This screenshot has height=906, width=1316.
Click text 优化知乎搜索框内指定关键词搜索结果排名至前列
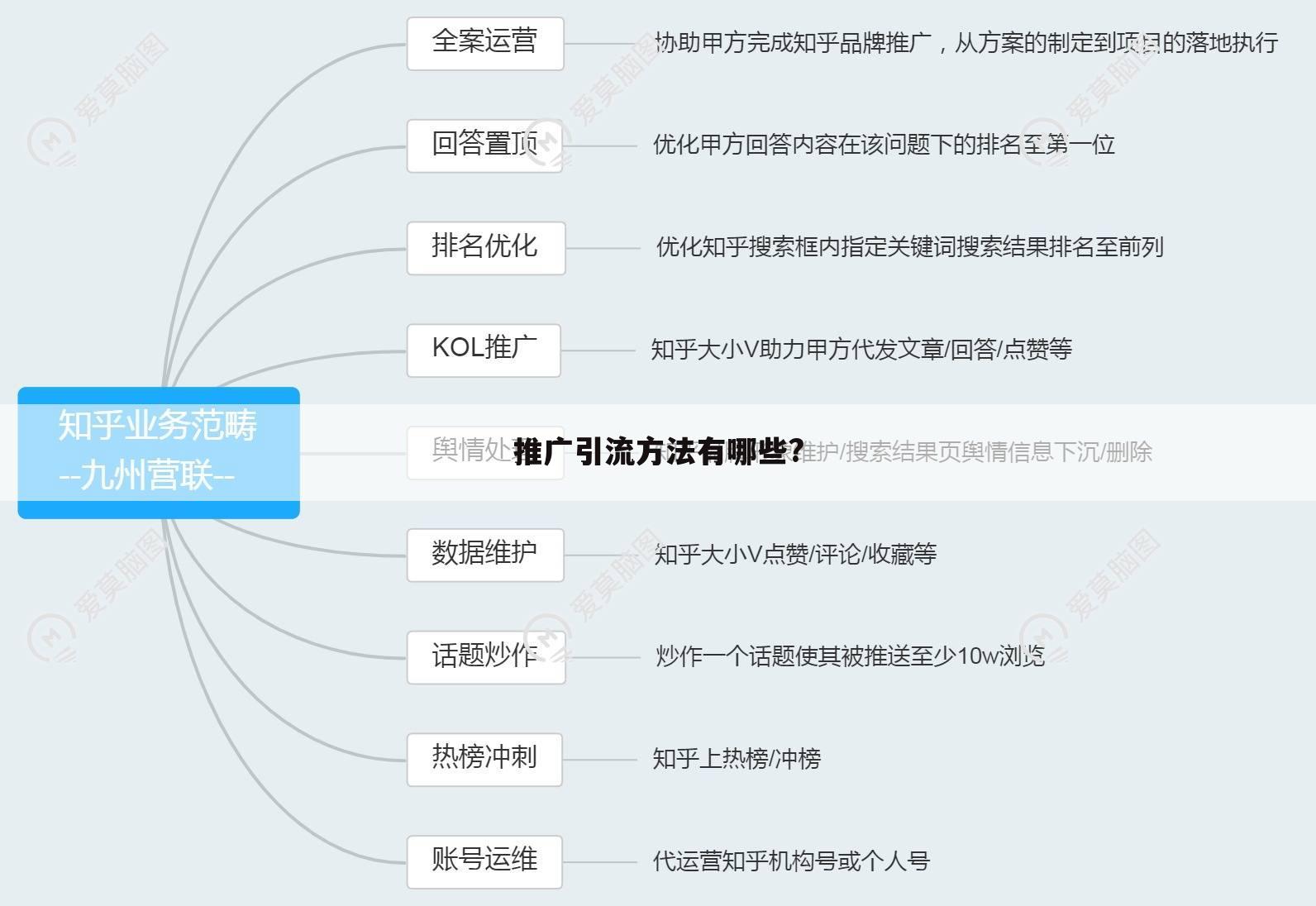(909, 246)
